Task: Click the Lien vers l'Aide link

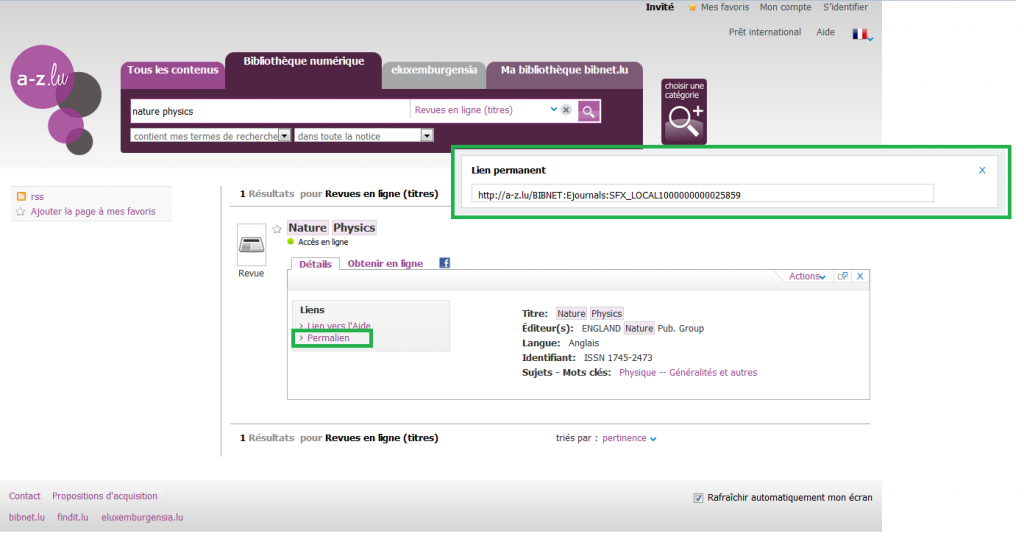Action: [x=339, y=326]
